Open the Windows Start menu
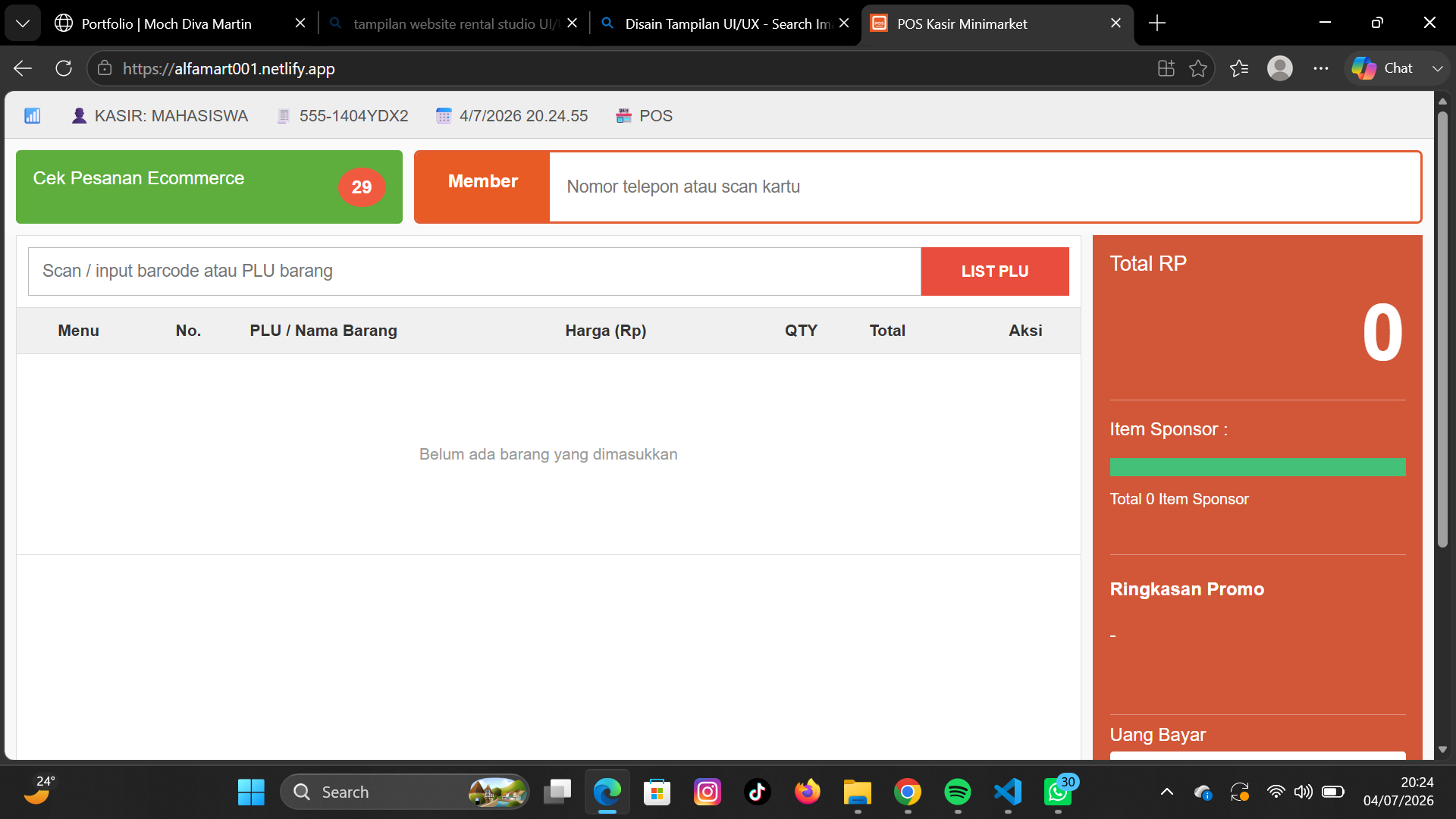 (x=251, y=792)
